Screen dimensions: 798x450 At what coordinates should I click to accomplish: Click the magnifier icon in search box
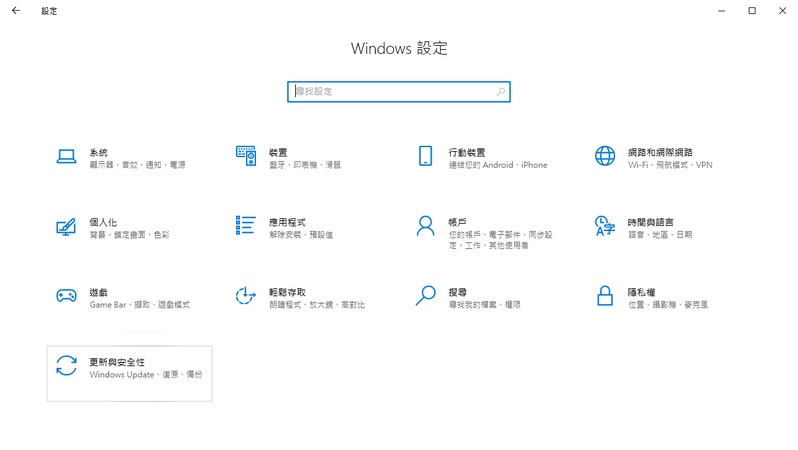501,92
